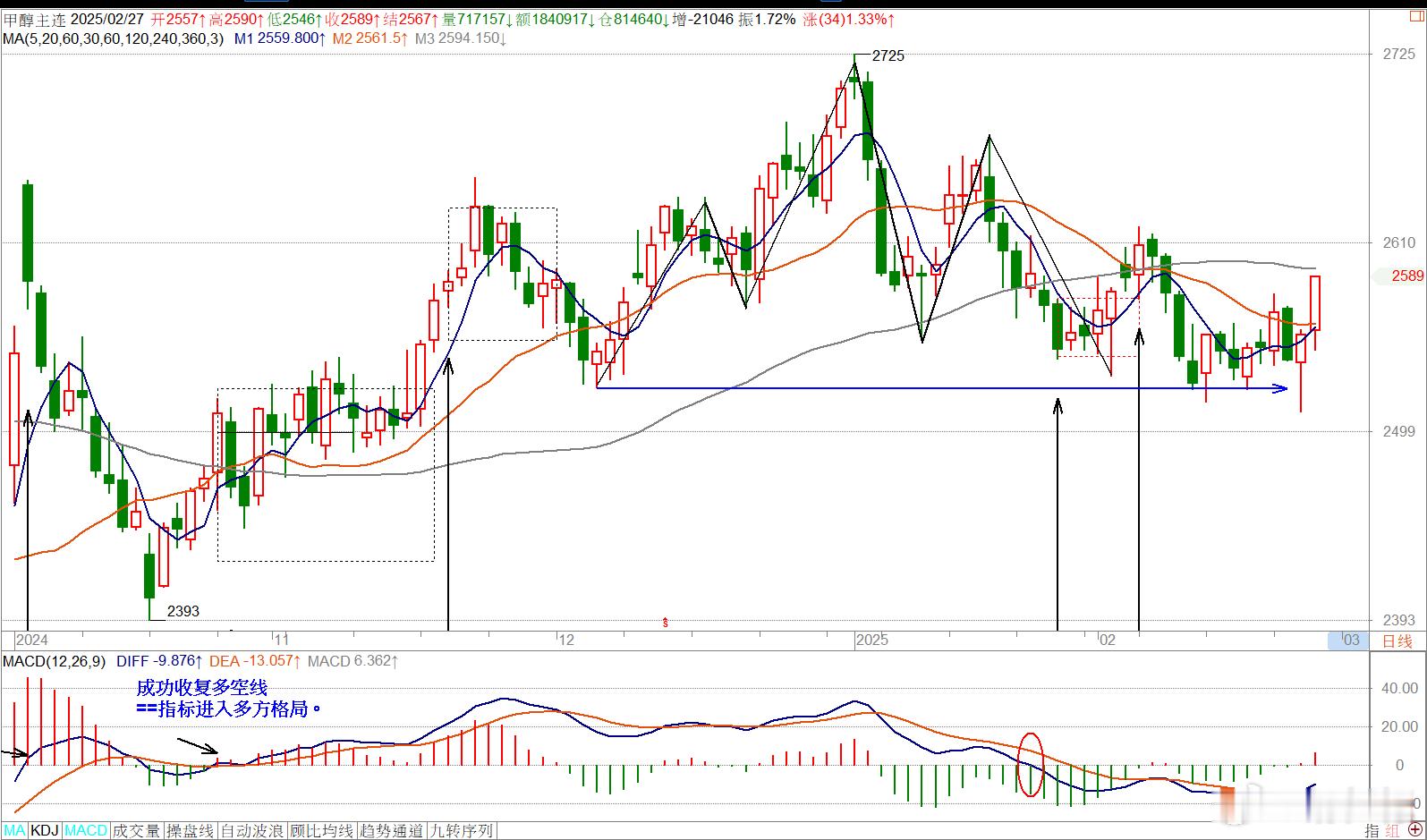This screenshot has width=1427, height=840.
Task: Click the 2393 low price label on chart
Action: pos(183,611)
